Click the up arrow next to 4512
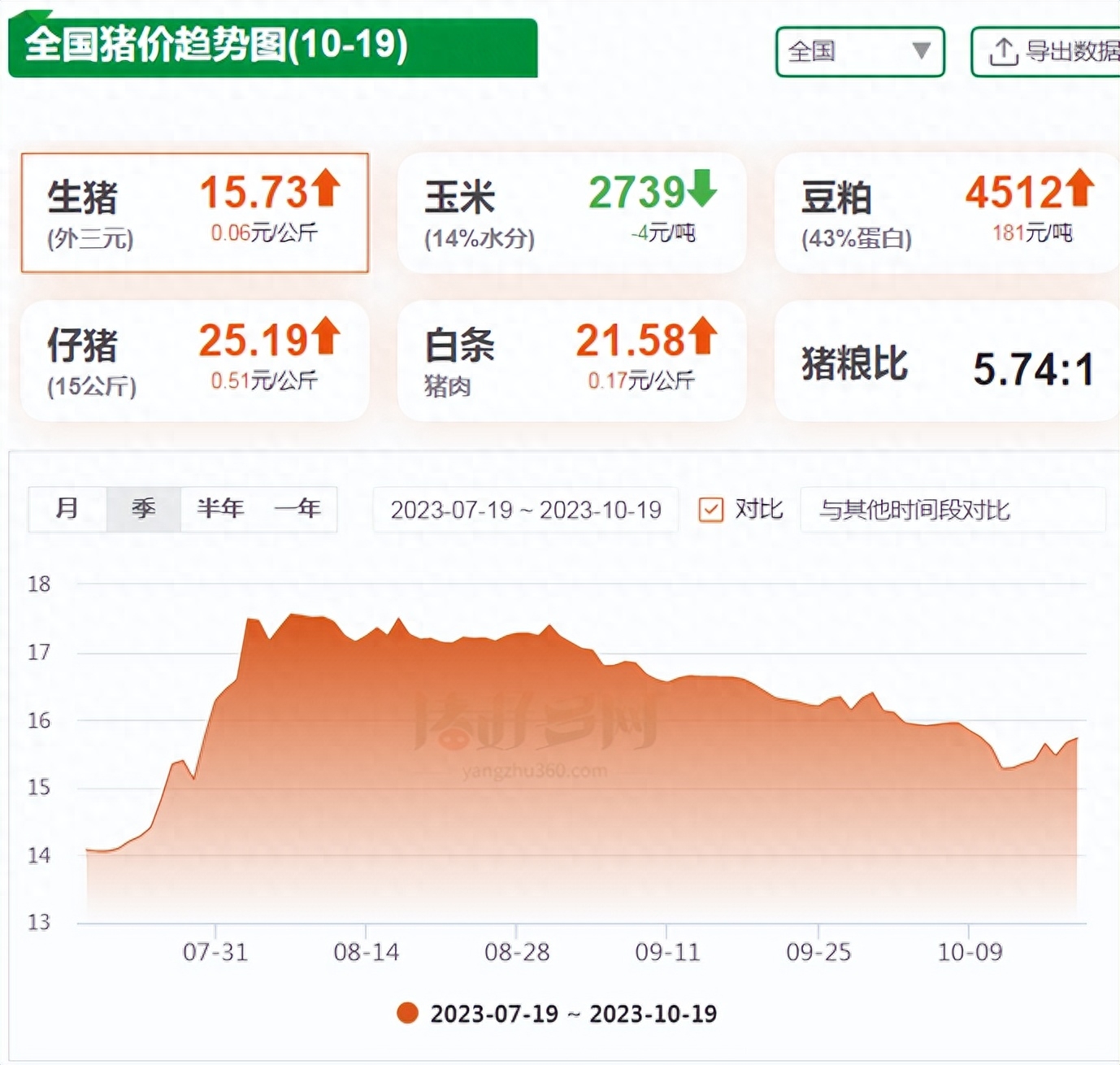This screenshot has height=1065, width=1120. [x=1081, y=188]
